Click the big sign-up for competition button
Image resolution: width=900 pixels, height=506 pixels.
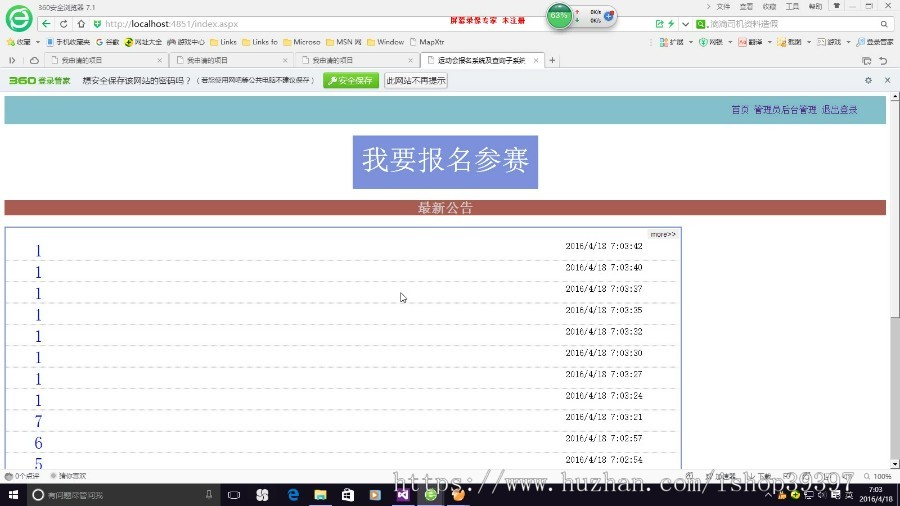(445, 162)
